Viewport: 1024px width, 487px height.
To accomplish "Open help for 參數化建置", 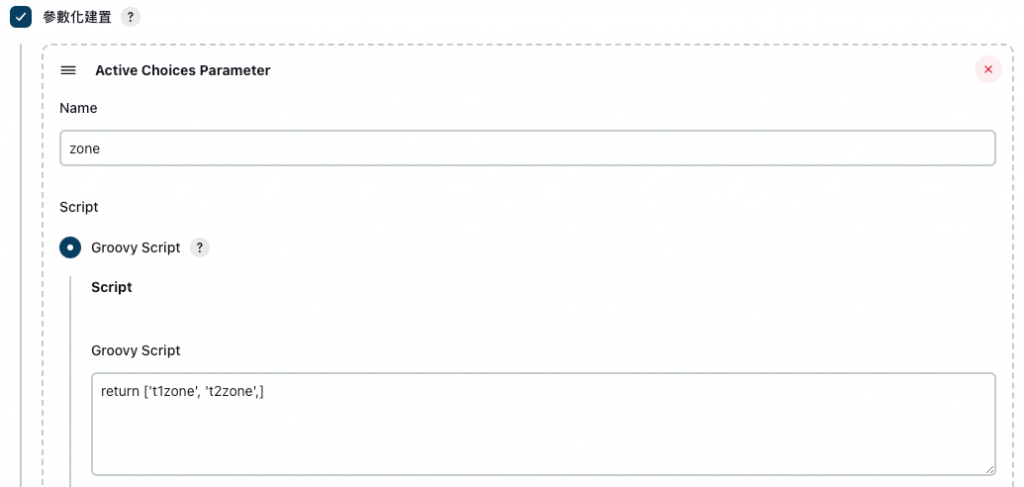I will point(130,17).
